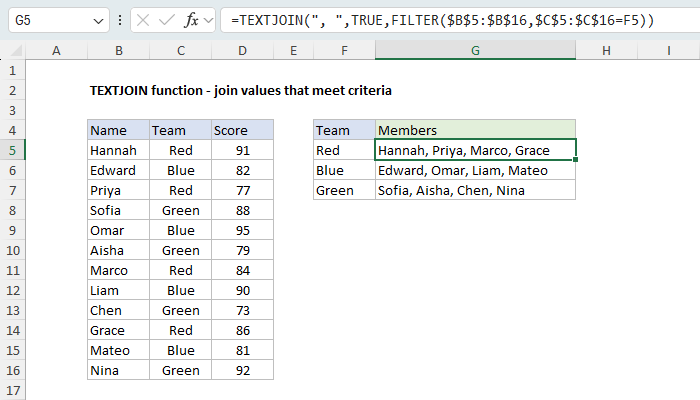The width and height of the screenshot is (700, 400).
Task: Click score cell with value 92
Action: pos(242,371)
